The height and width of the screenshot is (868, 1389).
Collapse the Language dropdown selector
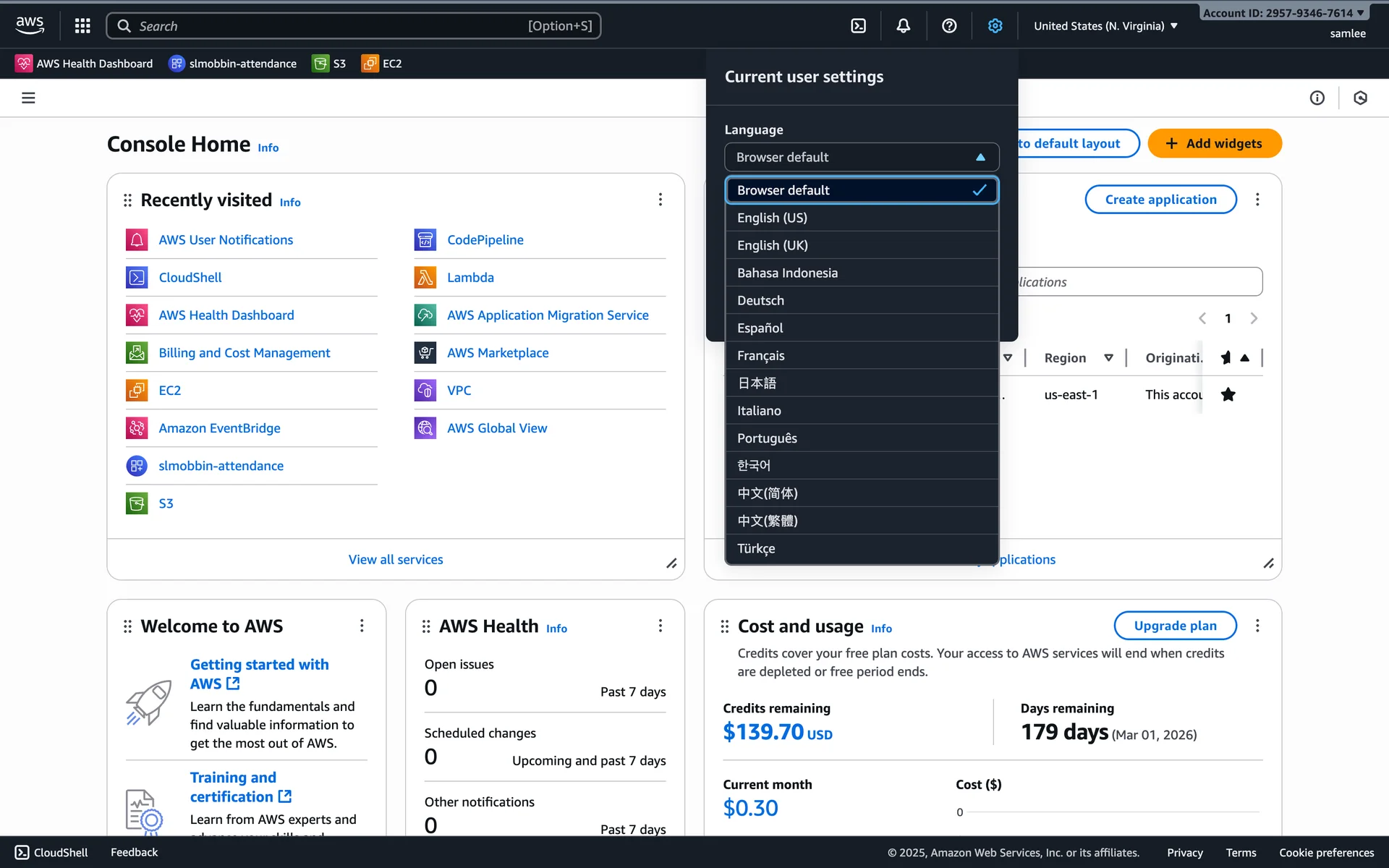click(861, 157)
